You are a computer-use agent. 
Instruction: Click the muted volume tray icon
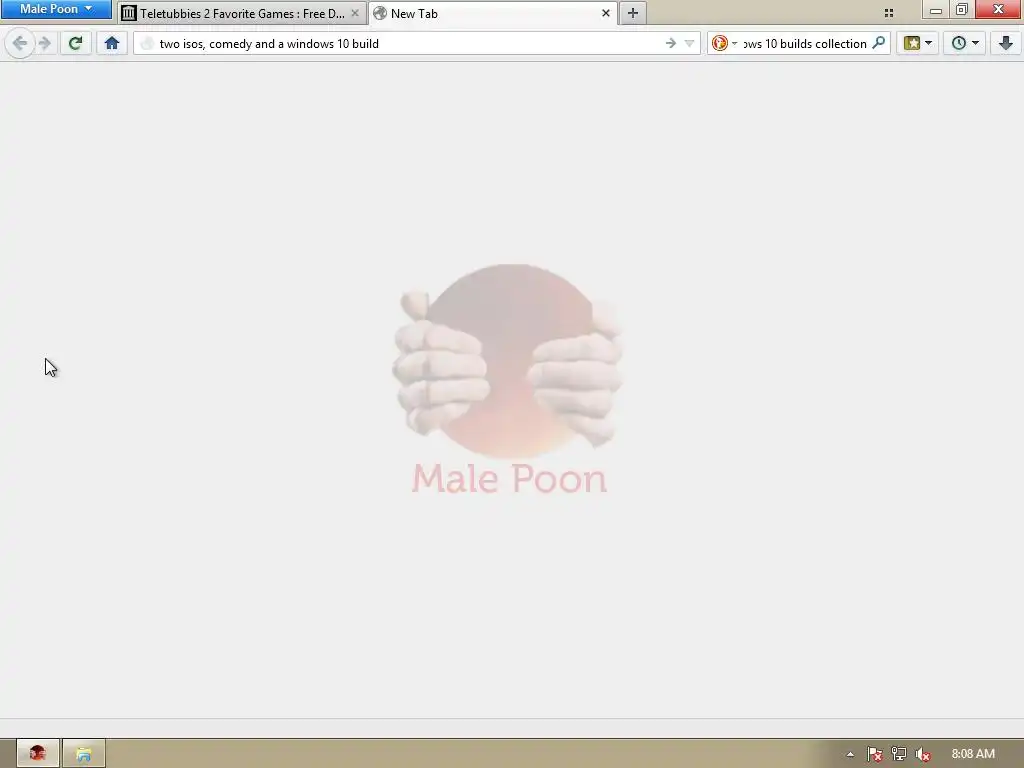(923, 754)
